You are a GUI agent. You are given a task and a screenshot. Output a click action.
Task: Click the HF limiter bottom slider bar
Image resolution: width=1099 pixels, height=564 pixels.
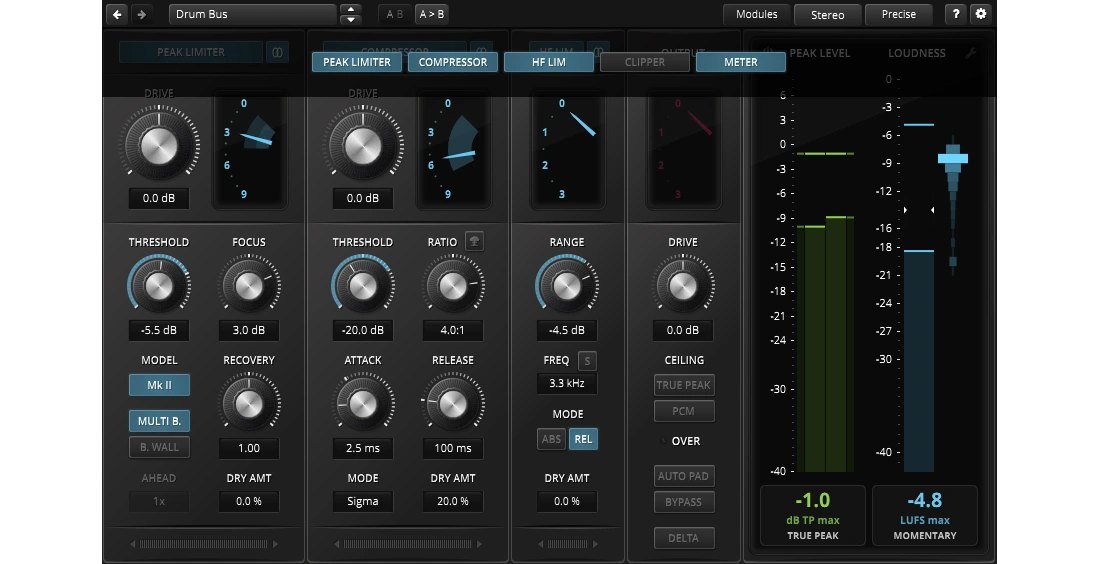coord(568,544)
